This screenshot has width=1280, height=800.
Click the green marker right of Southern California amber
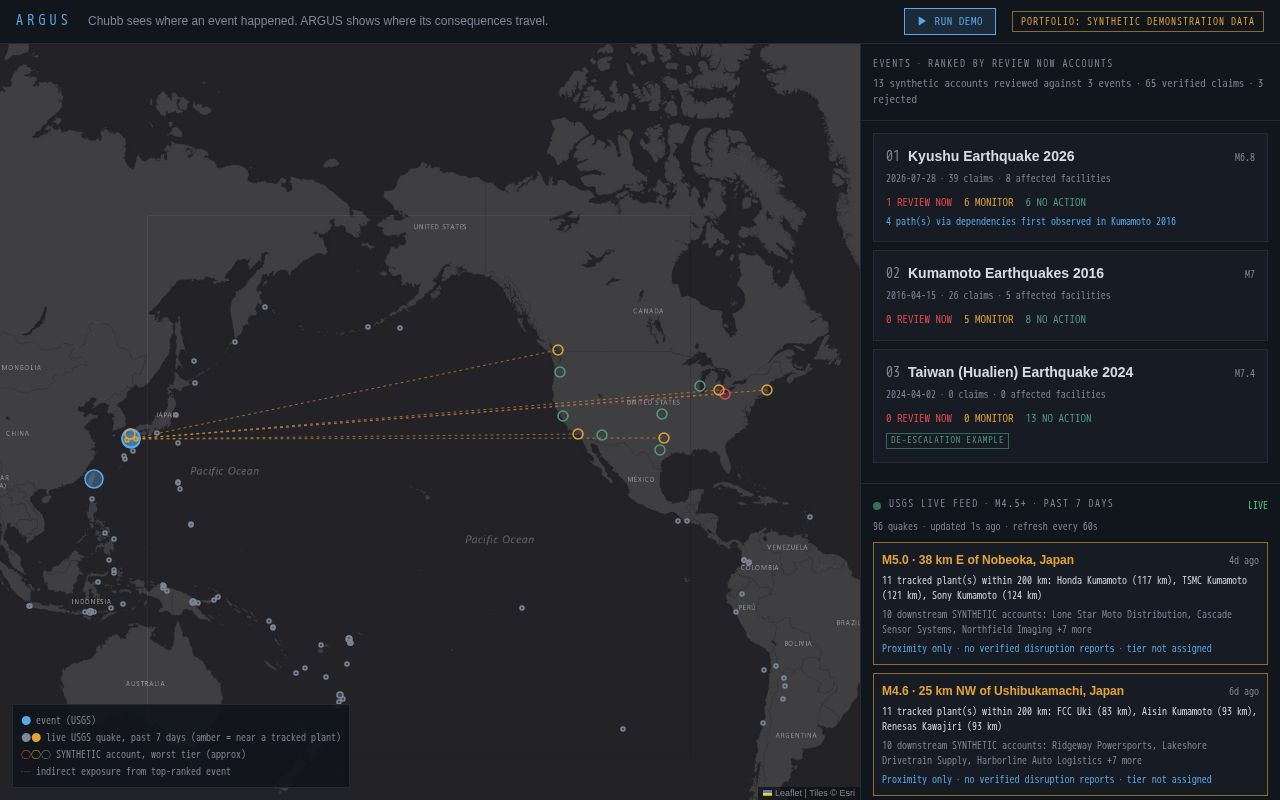click(602, 435)
